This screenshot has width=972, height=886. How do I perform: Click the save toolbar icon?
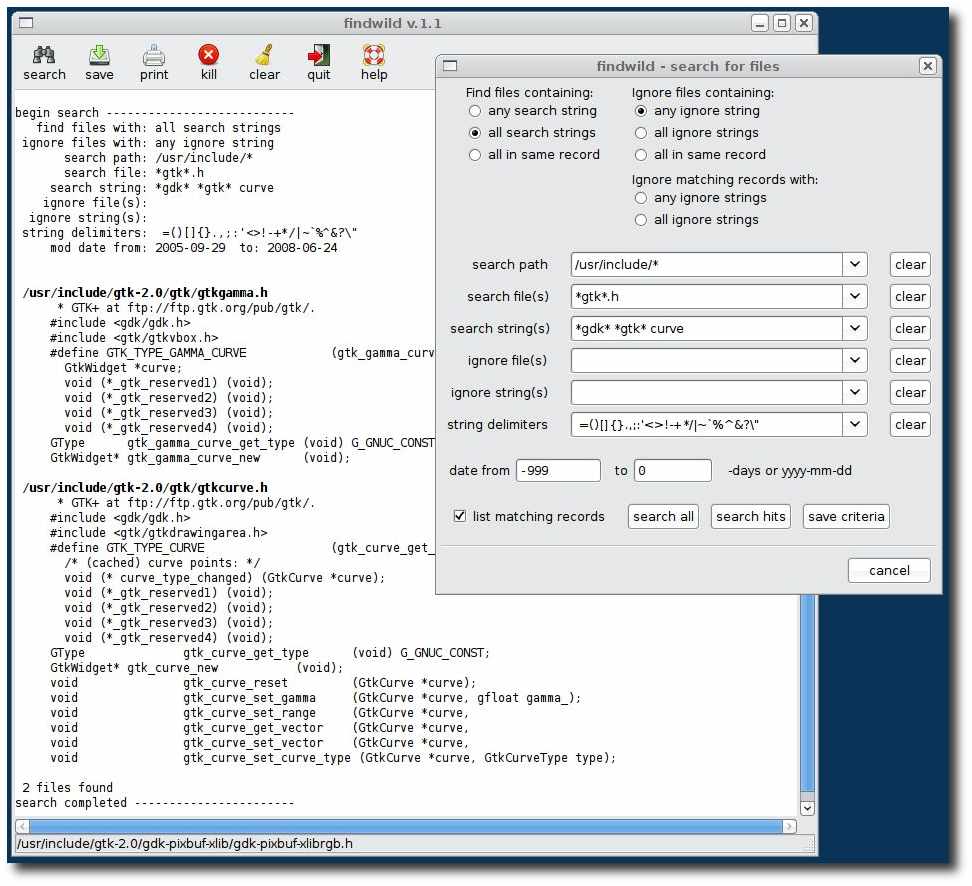point(99,55)
